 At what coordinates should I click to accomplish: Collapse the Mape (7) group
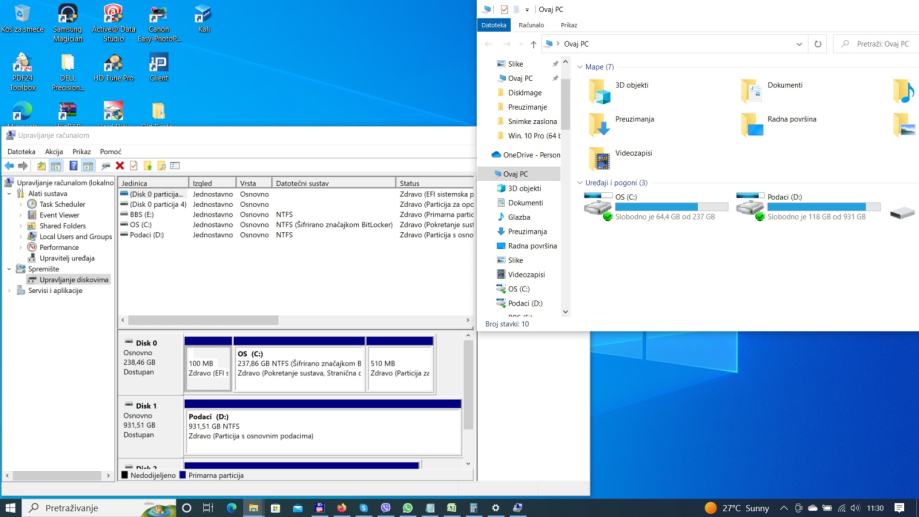point(579,67)
